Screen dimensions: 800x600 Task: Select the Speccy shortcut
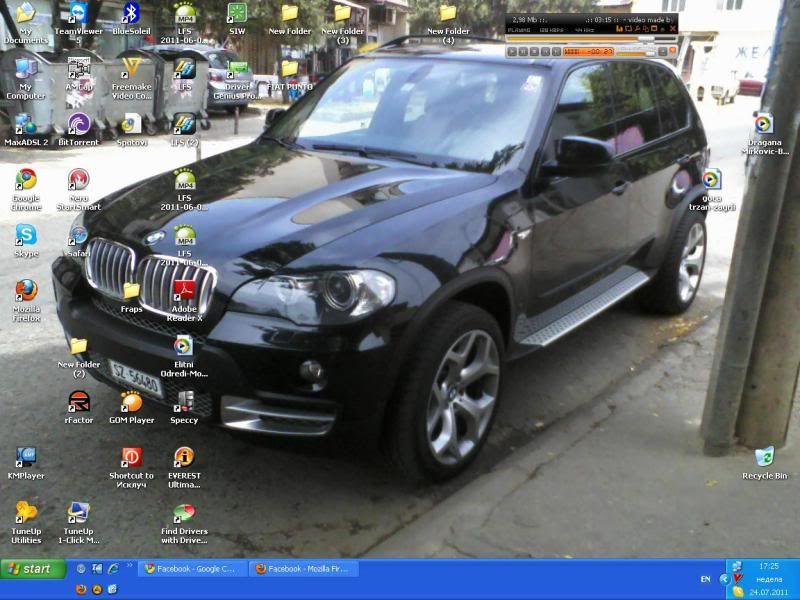(184, 408)
